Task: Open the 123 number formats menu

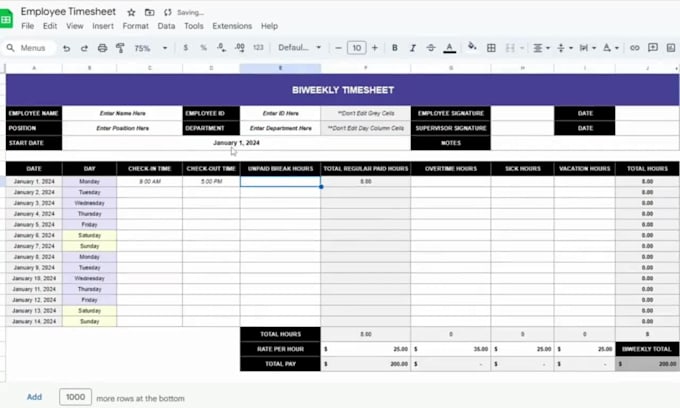Action: [x=258, y=48]
